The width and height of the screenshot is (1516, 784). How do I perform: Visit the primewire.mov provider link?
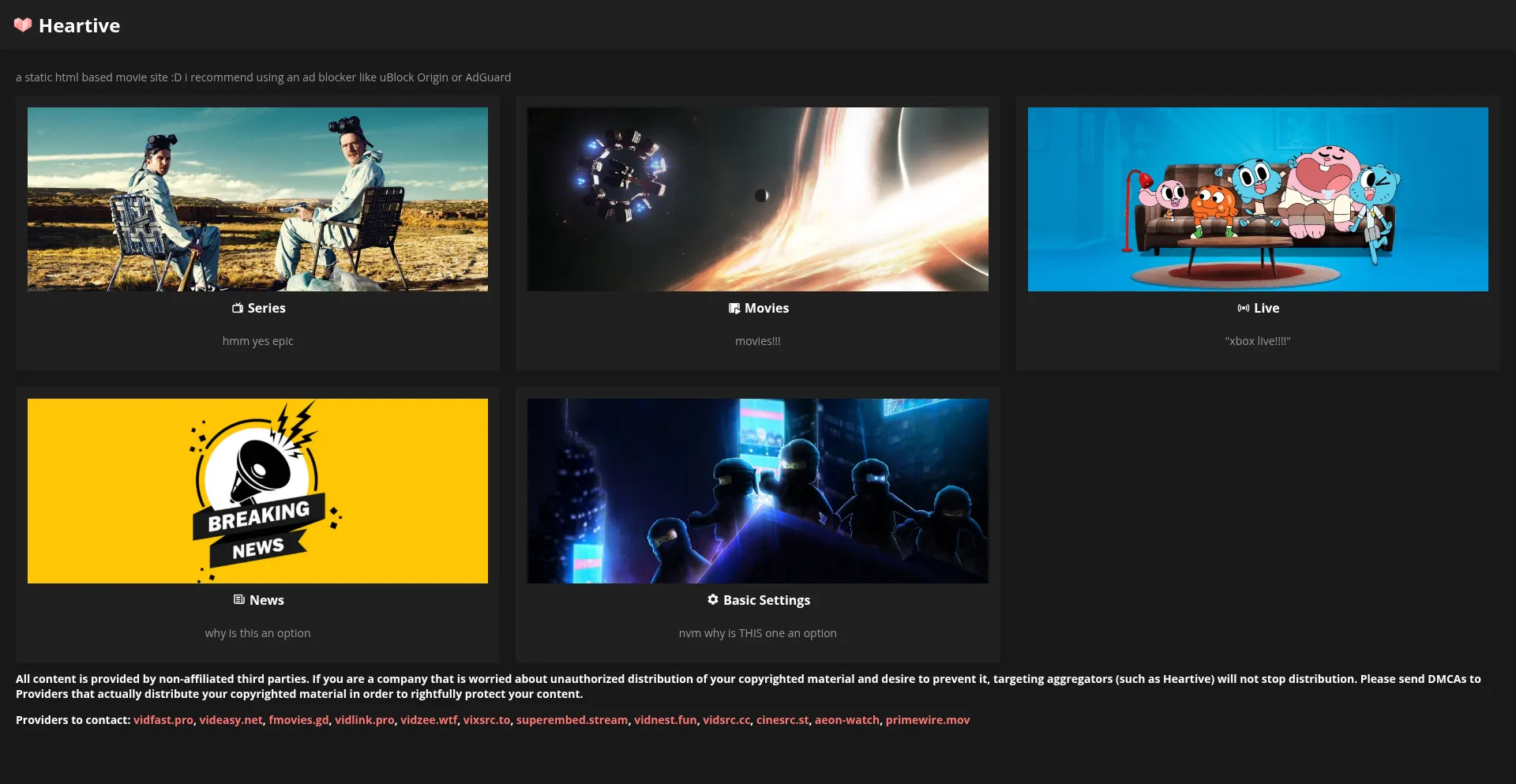tap(928, 720)
